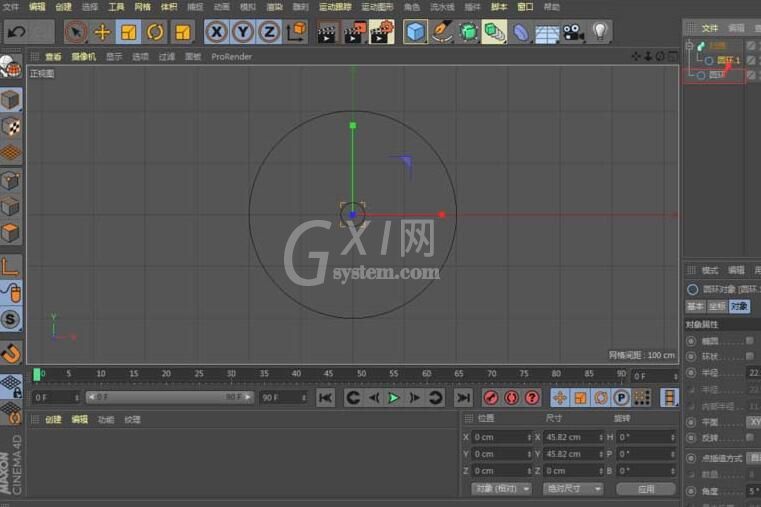This screenshot has width=761, height=507.
Task: Open the Floor environment icon
Action: tap(547, 33)
